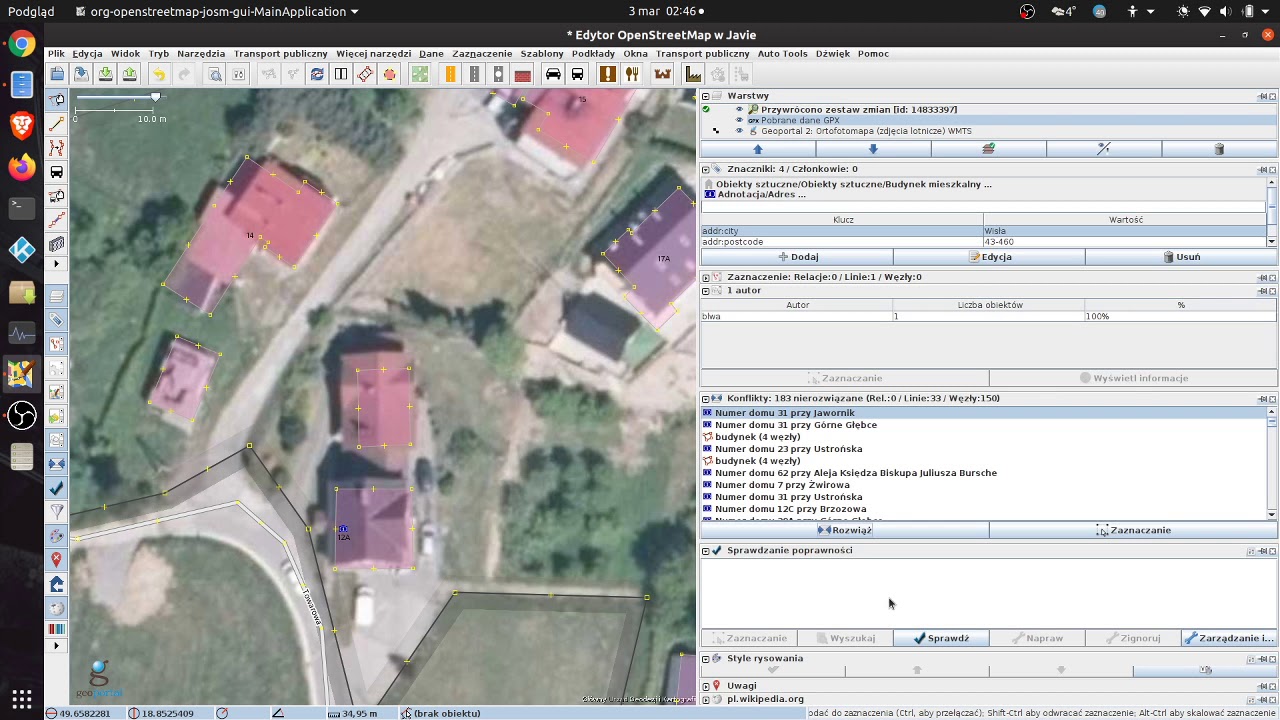Select the draw nodes tool
Viewport: 1280px width, 720px height.
coord(56,124)
